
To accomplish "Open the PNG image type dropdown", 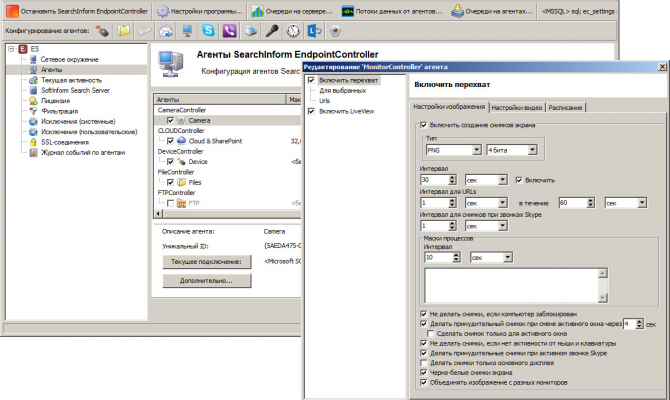I will pyautogui.click(x=477, y=150).
